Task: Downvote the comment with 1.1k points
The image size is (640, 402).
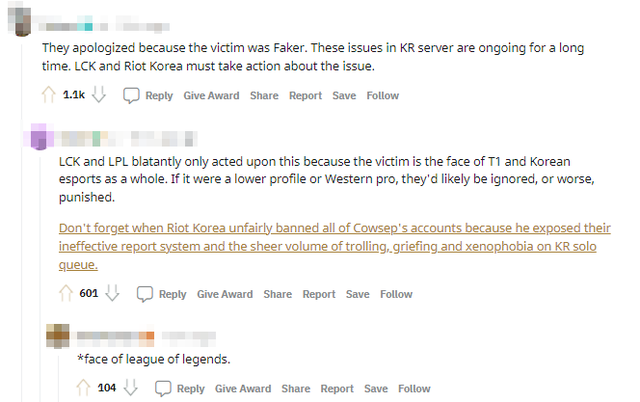Action: click(x=98, y=96)
